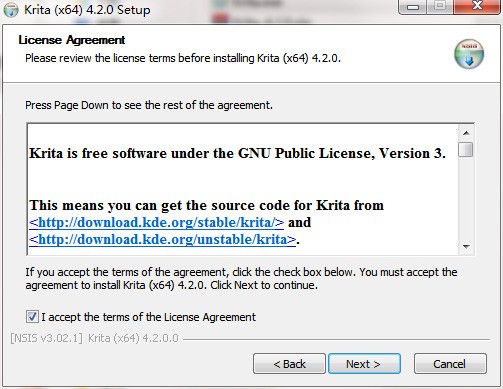Minimize the Krita Setup window
503x389 pixels.
pos(413,7)
